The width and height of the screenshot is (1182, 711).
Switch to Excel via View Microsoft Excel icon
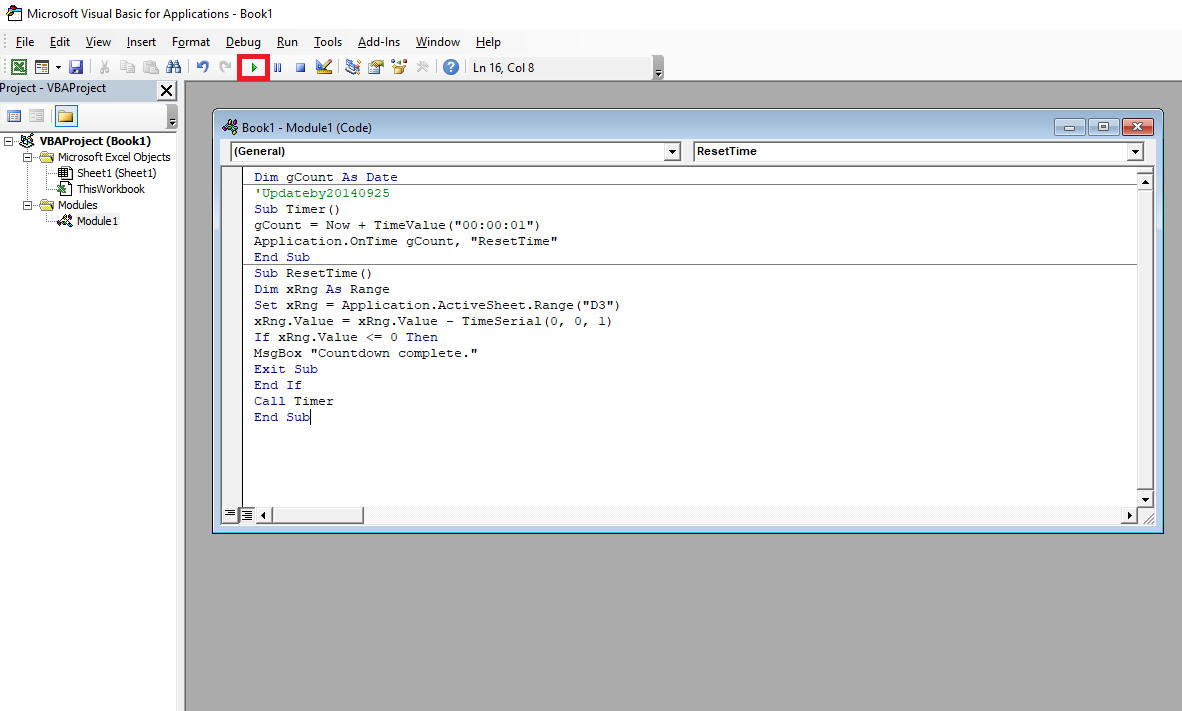[x=19, y=67]
